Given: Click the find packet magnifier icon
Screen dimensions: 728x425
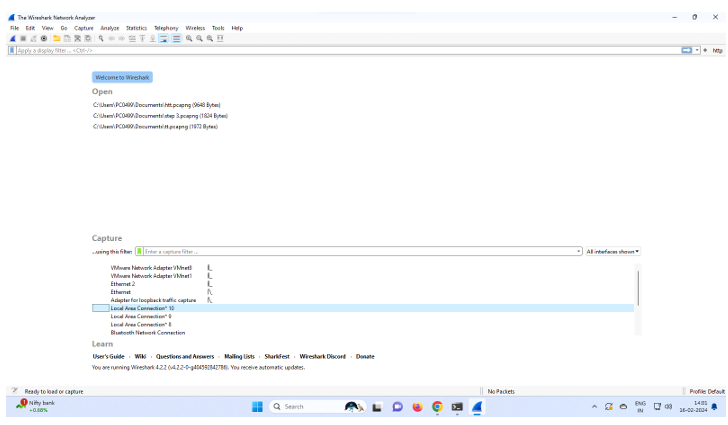Looking at the screenshot, I should click(101, 39).
